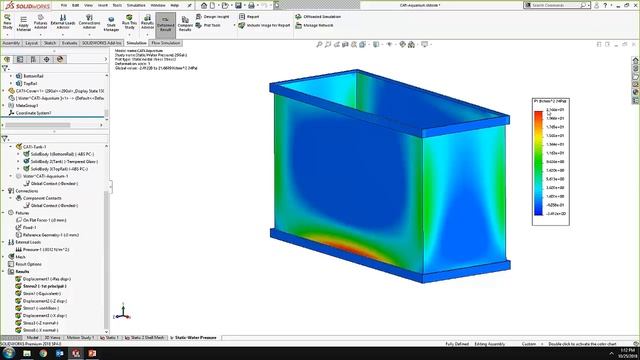Select the Motion Study 1 bottom tab
640x360 pixels.
tap(80, 338)
